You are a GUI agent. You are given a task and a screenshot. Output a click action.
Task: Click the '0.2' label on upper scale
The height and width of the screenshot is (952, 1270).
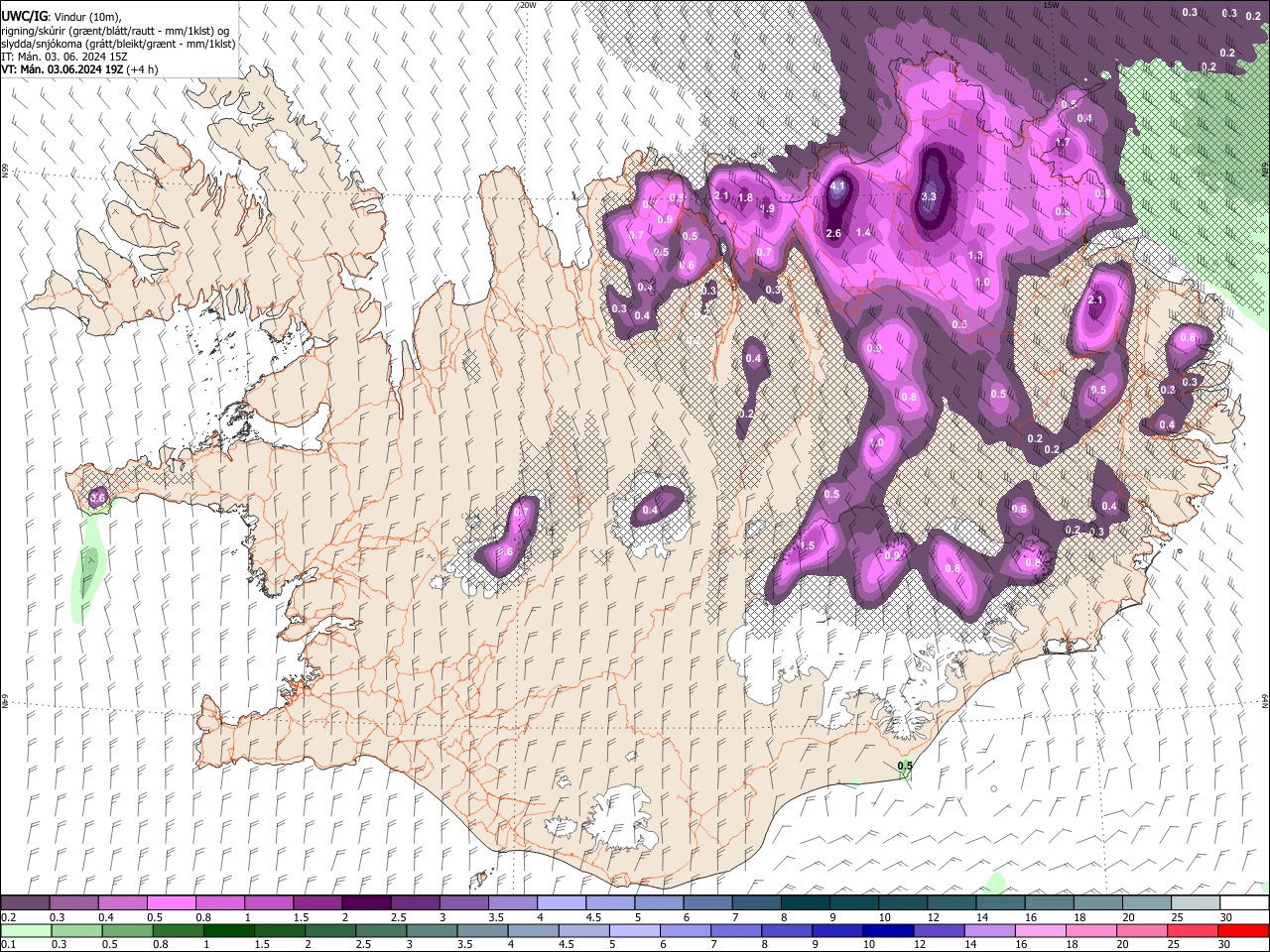8,917
